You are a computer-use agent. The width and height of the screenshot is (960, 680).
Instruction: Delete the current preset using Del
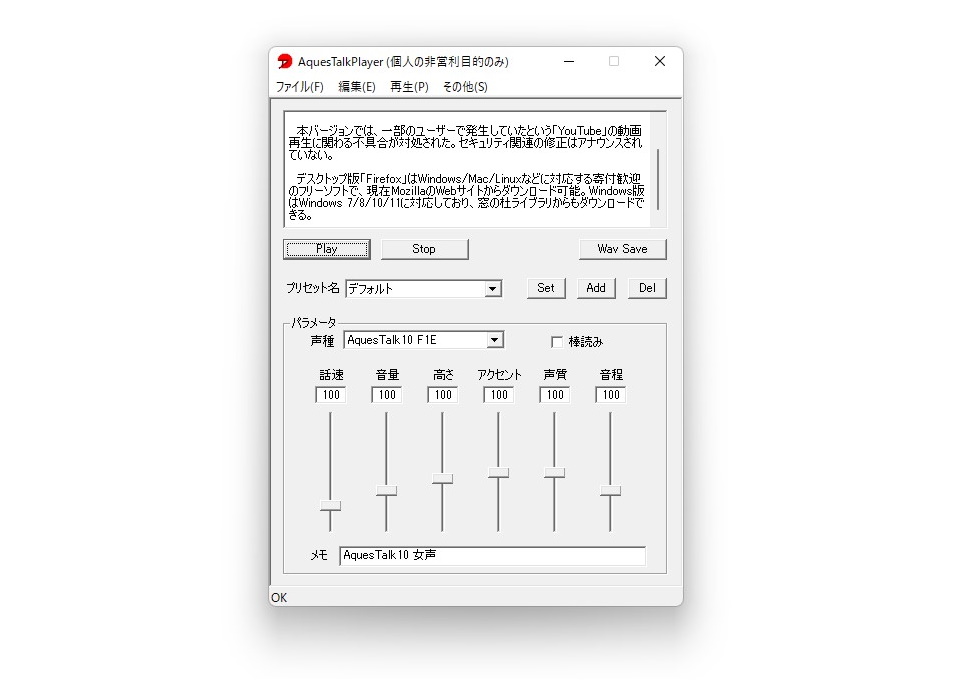click(x=646, y=287)
